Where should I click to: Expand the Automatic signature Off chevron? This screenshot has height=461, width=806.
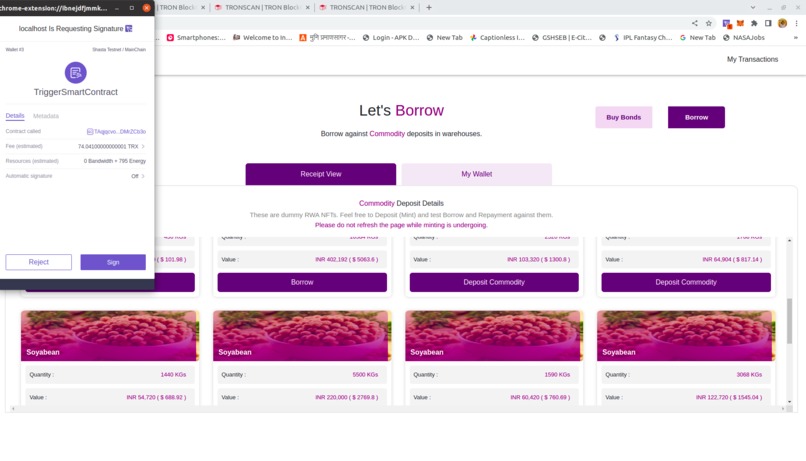143,176
